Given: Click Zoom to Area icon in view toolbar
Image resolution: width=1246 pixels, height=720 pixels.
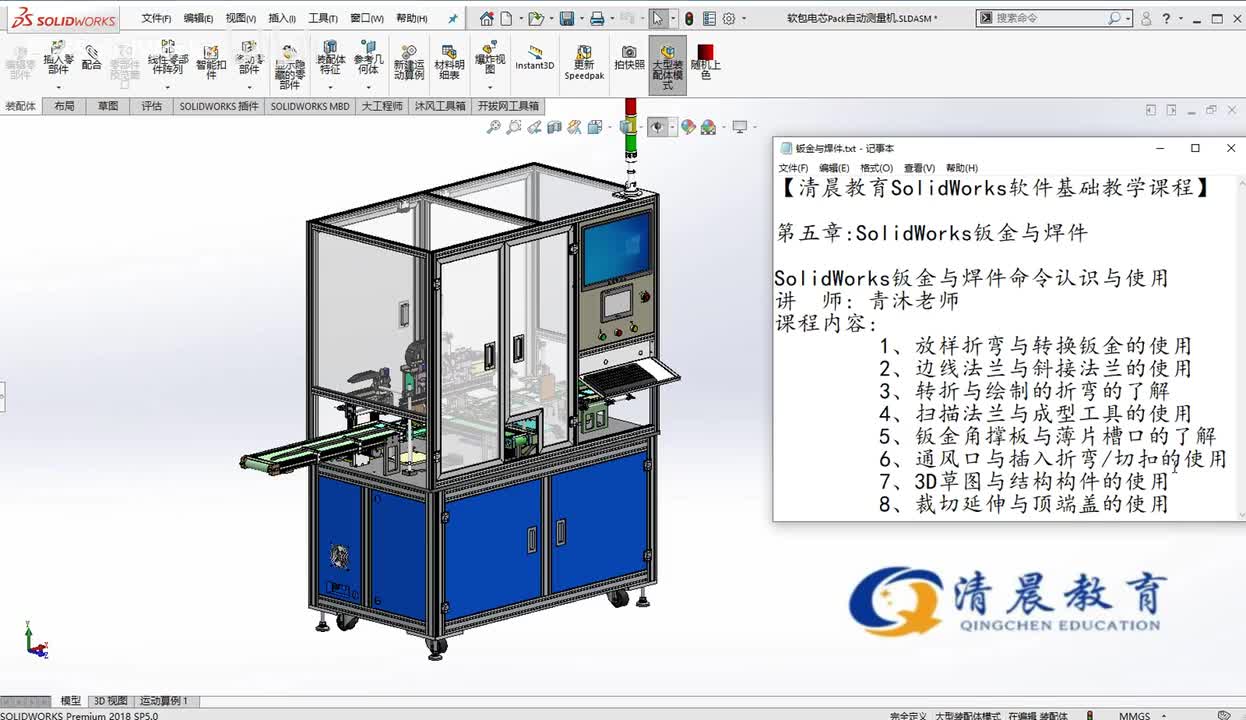Looking at the screenshot, I should point(514,127).
